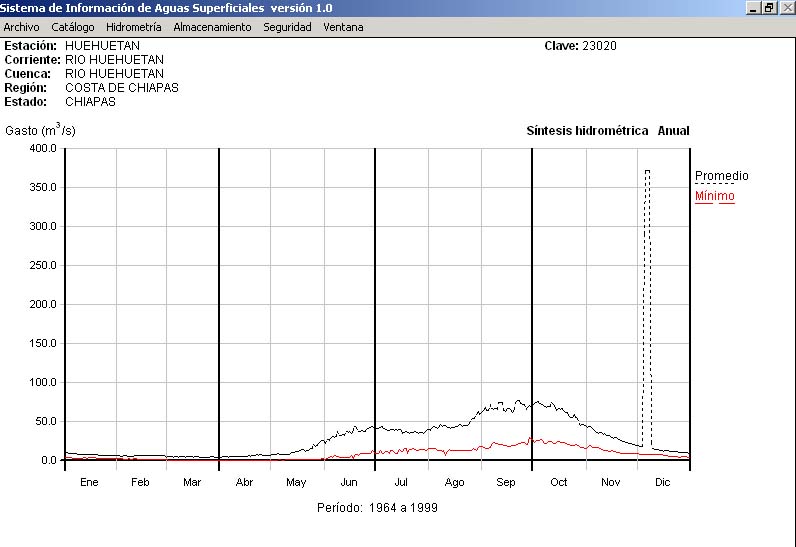Click the red Mínimo legend entry
This screenshot has width=796, height=547.
pos(714,196)
